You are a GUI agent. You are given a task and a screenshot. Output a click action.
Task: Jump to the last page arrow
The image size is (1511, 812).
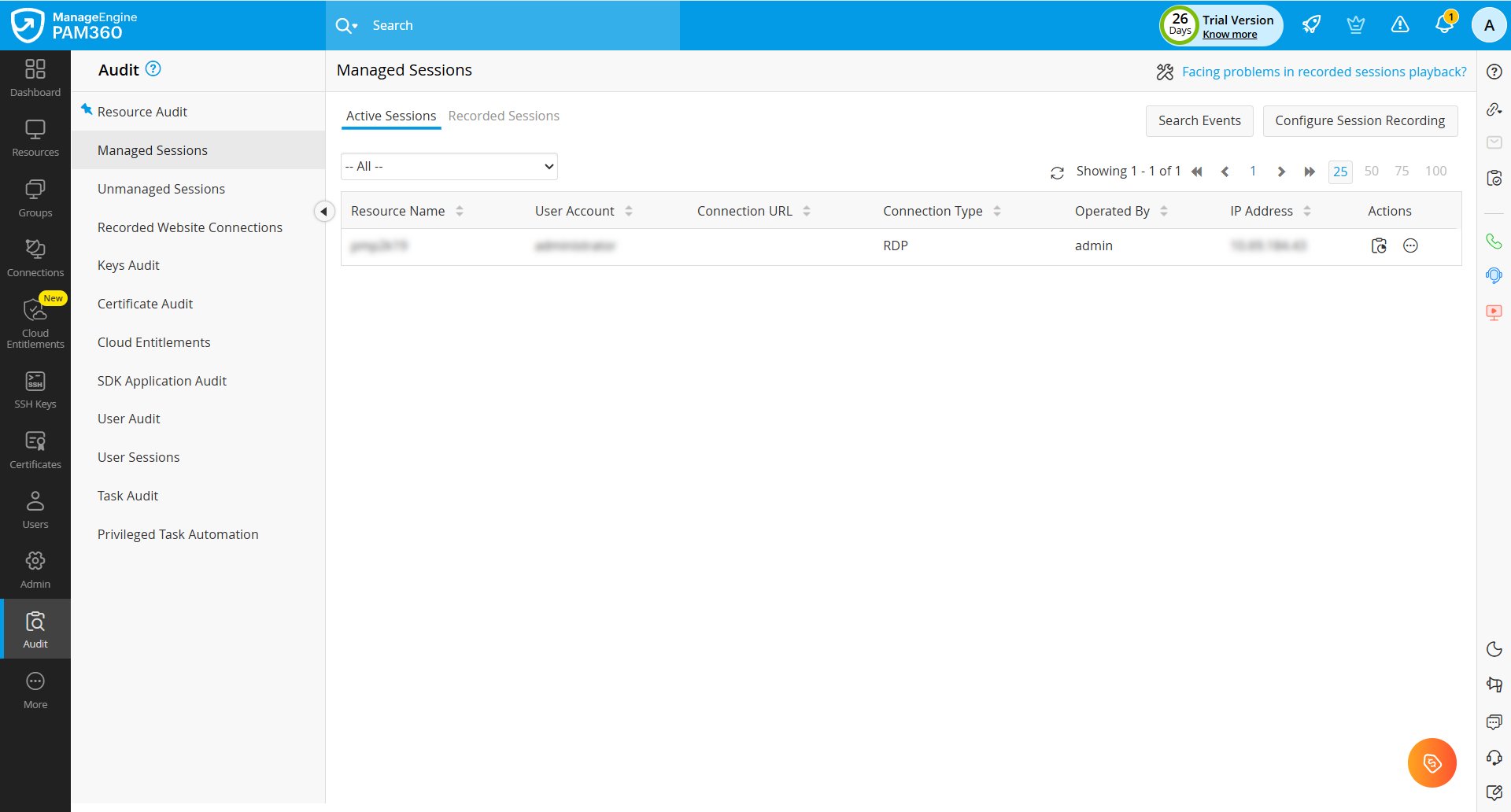click(1310, 172)
